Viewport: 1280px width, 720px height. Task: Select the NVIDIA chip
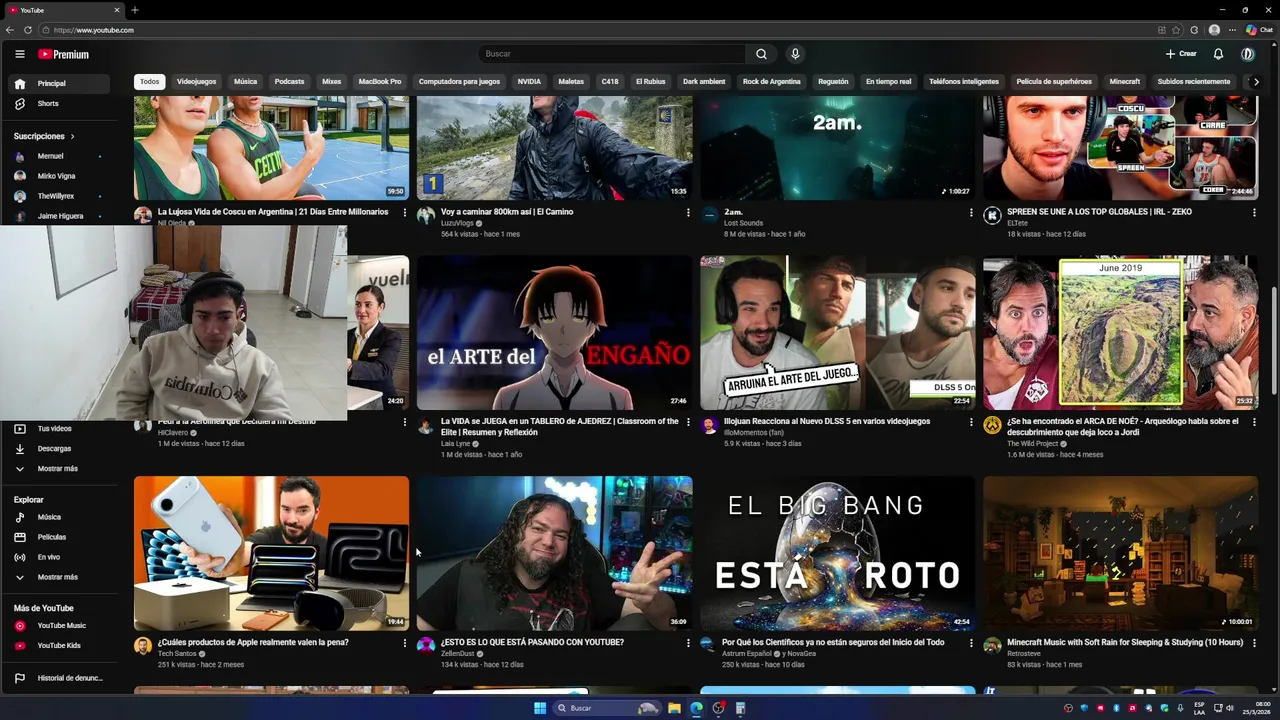click(529, 82)
